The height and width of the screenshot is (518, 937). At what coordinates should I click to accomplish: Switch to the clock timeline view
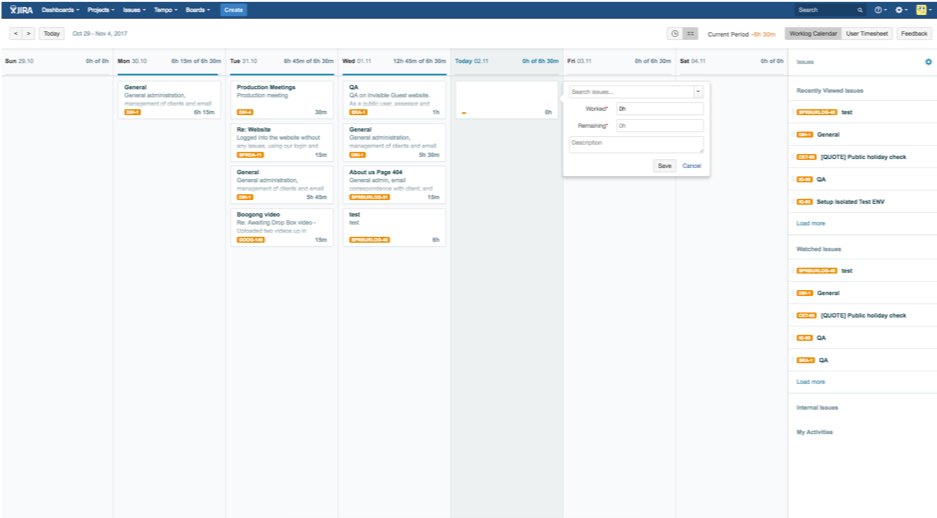tap(675, 33)
